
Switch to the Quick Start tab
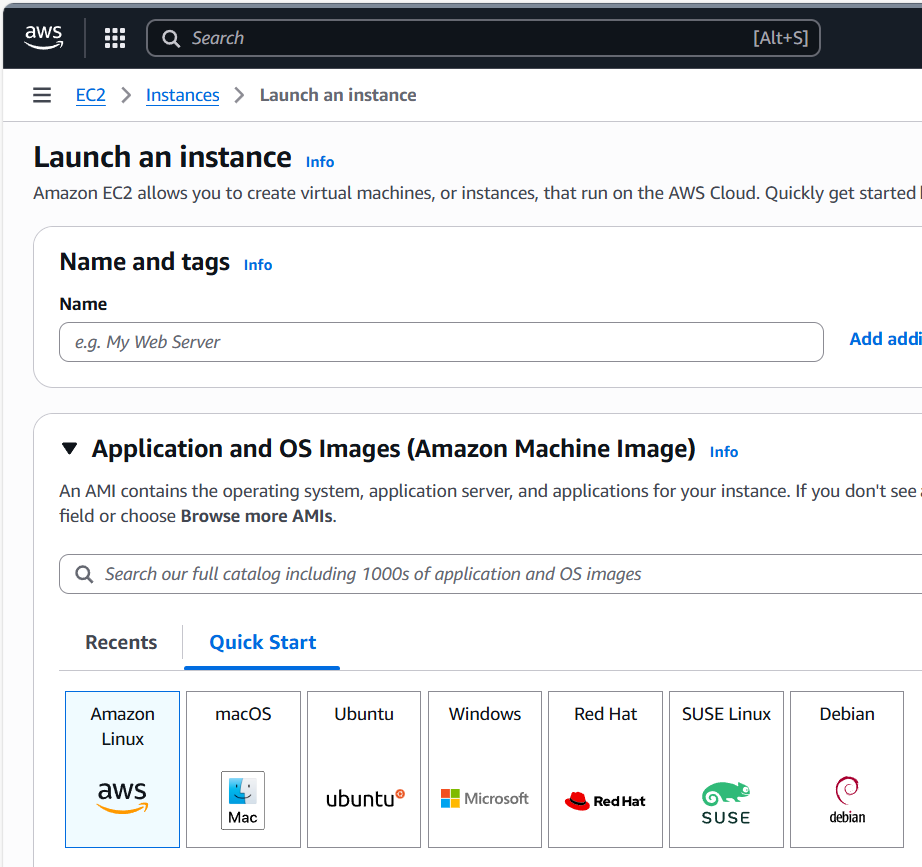pos(262,642)
